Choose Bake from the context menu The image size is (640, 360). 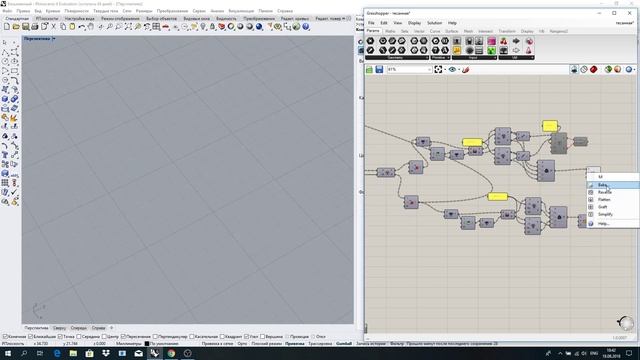click(613, 185)
